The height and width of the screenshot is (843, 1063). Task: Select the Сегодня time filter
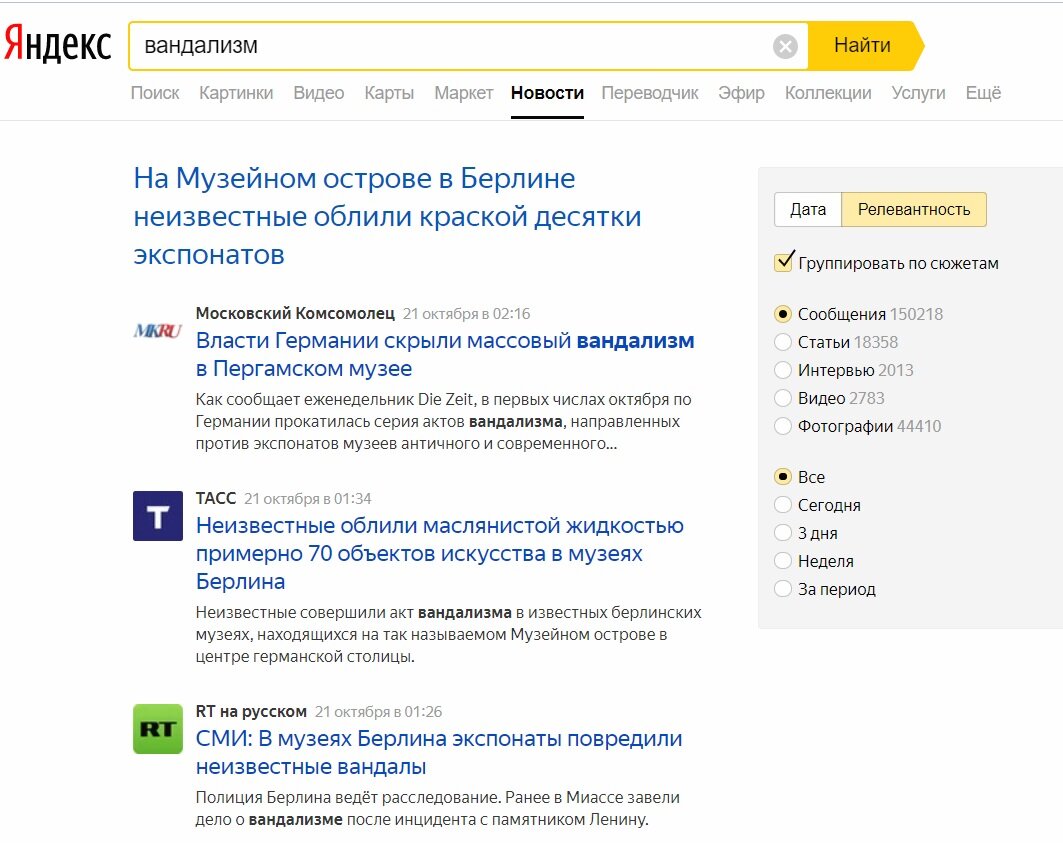click(783, 505)
